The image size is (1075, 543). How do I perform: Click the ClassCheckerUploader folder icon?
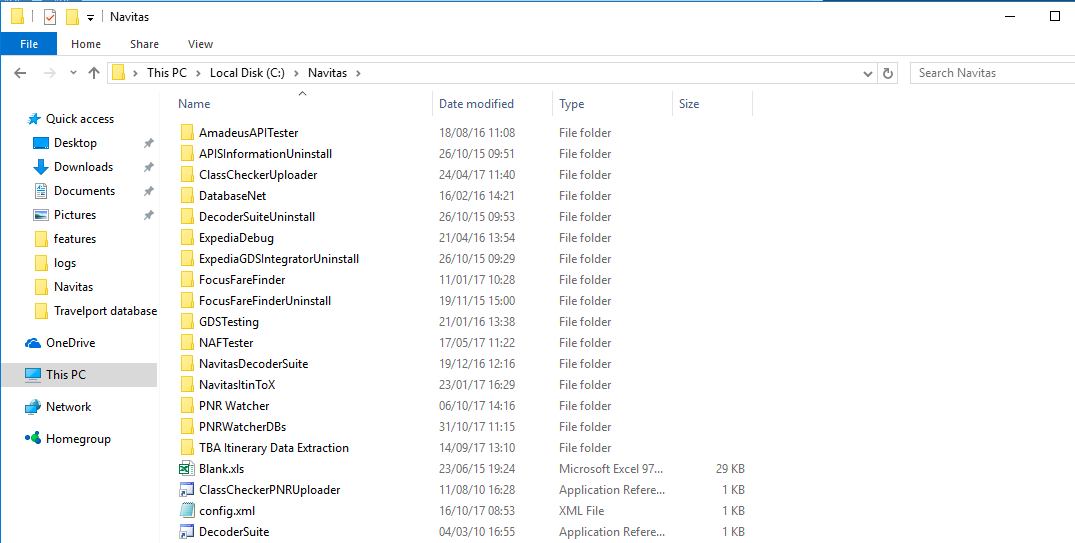click(188, 175)
